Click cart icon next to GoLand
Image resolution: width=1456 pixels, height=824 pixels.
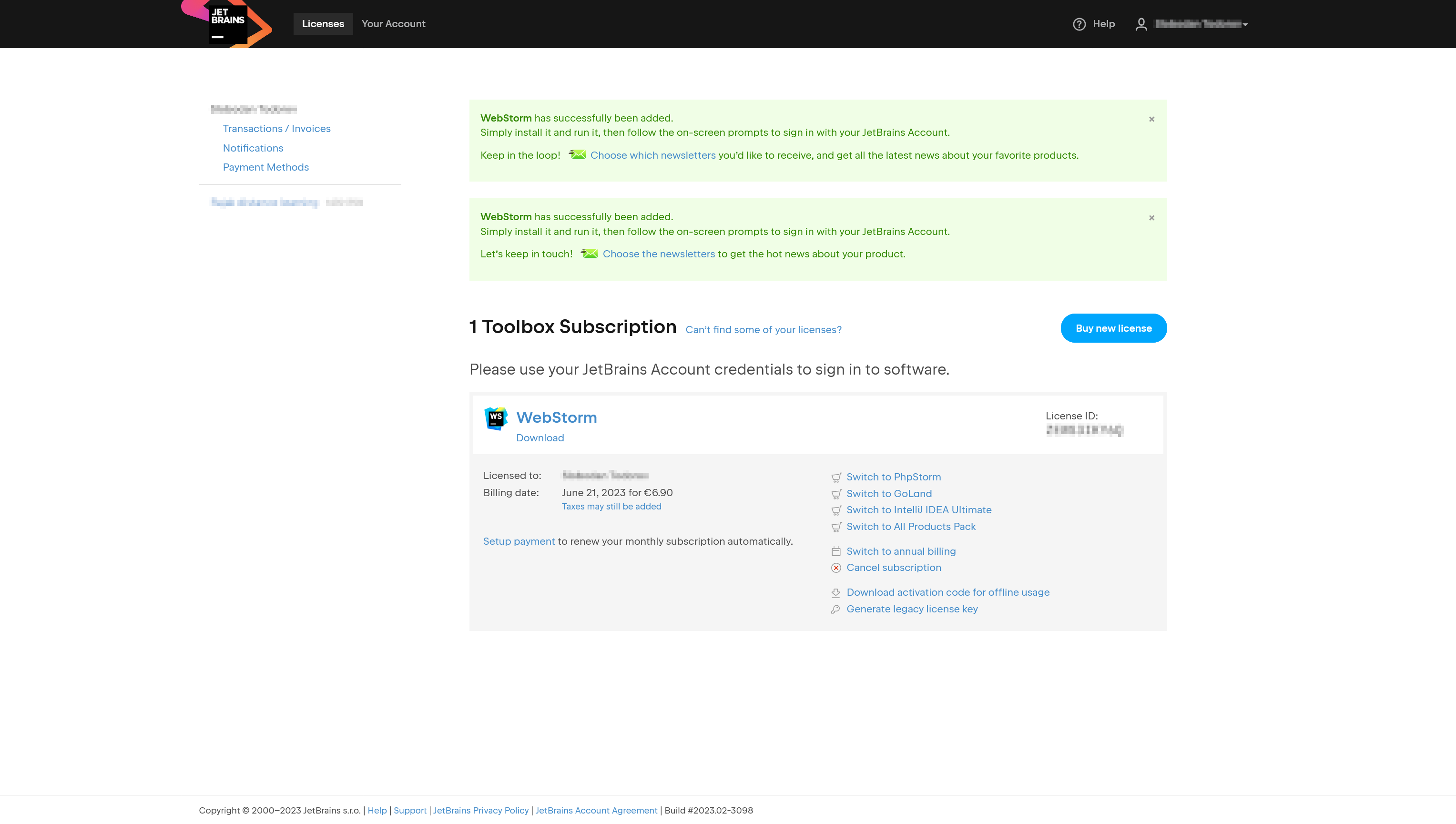pos(836,494)
